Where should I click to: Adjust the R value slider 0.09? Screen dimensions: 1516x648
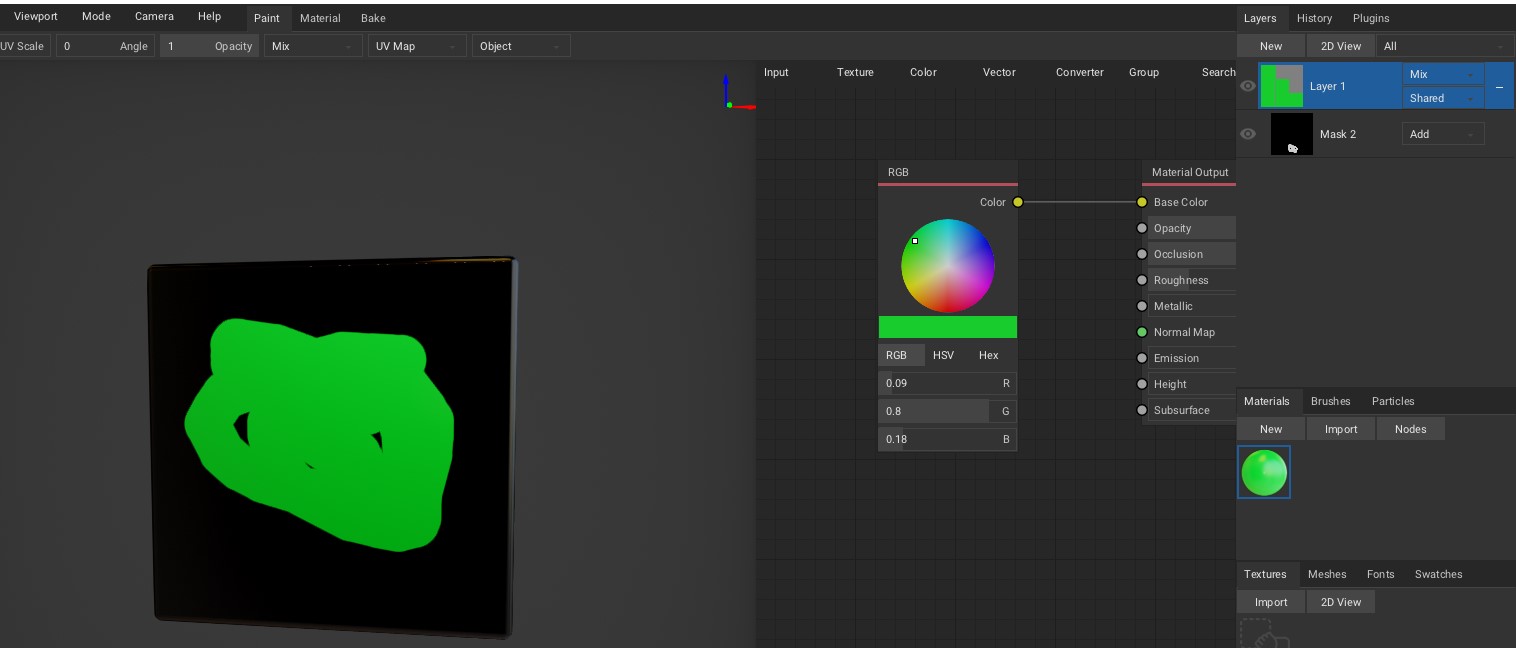(x=948, y=383)
